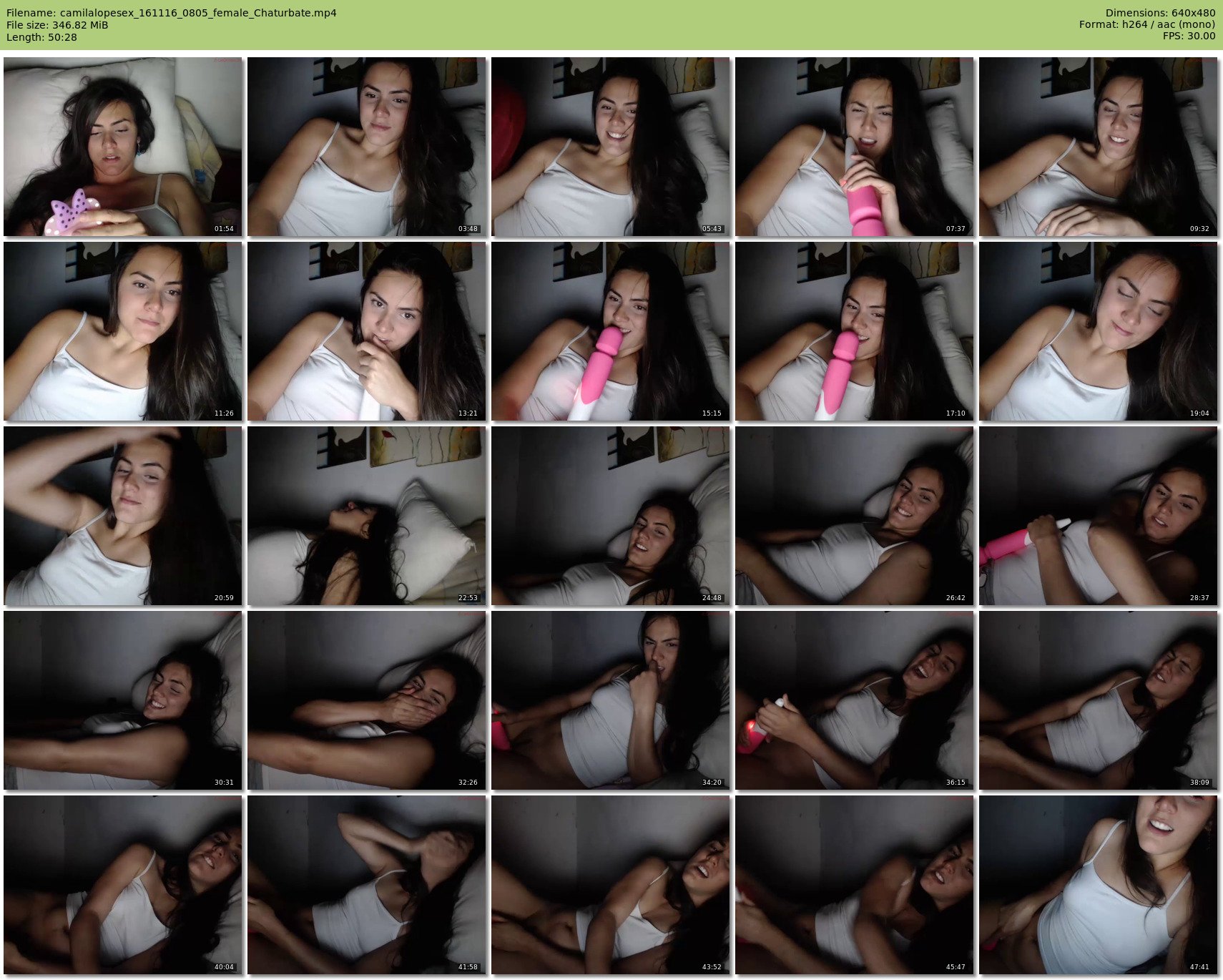Open the thumbnail timestamped 13:21

point(366,331)
